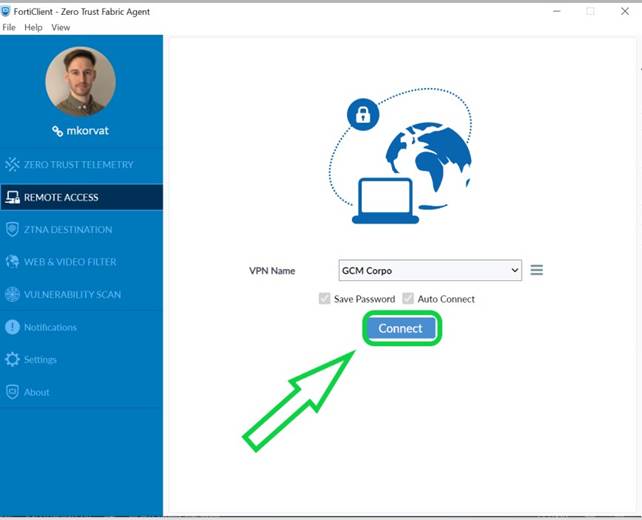Open the VPN hamburger menu icon
The image size is (642, 520).
pyautogui.click(x=537, y=270)
